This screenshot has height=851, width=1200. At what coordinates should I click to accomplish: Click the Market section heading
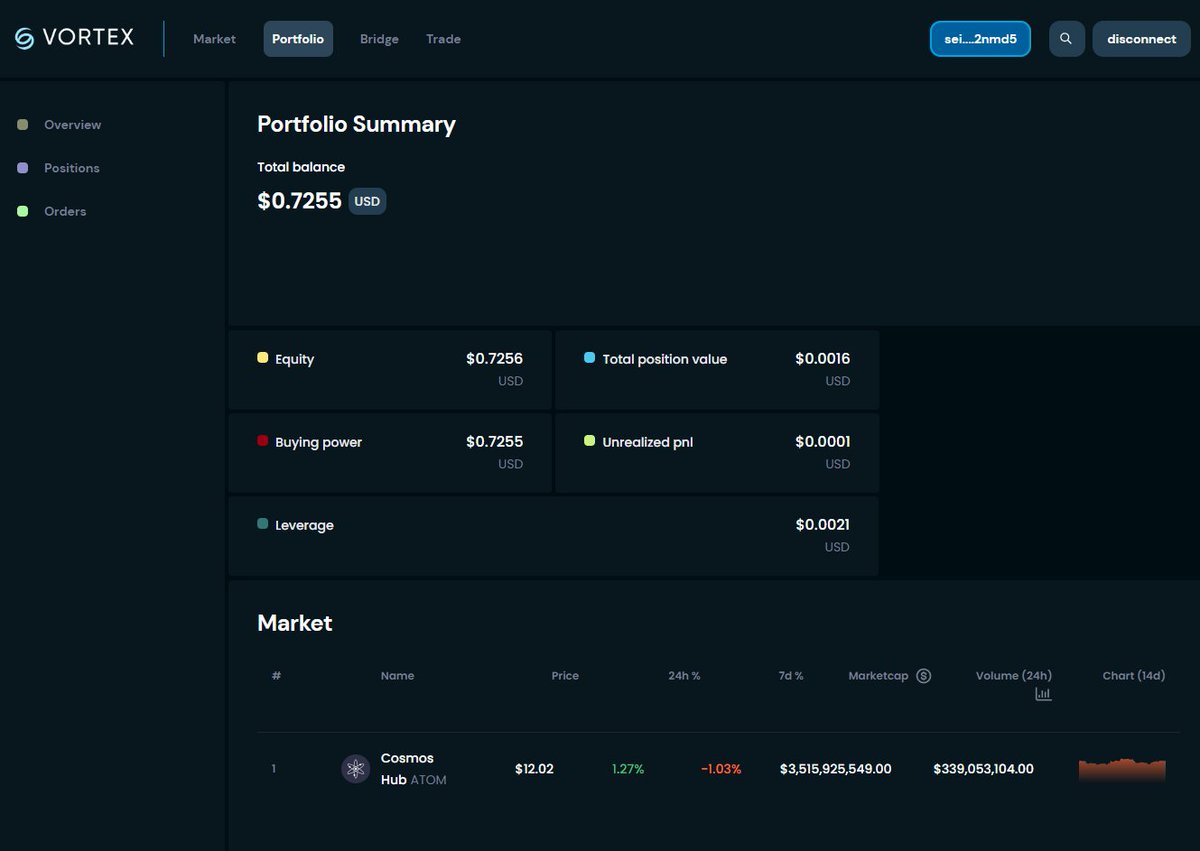click(x=295, y=623)
